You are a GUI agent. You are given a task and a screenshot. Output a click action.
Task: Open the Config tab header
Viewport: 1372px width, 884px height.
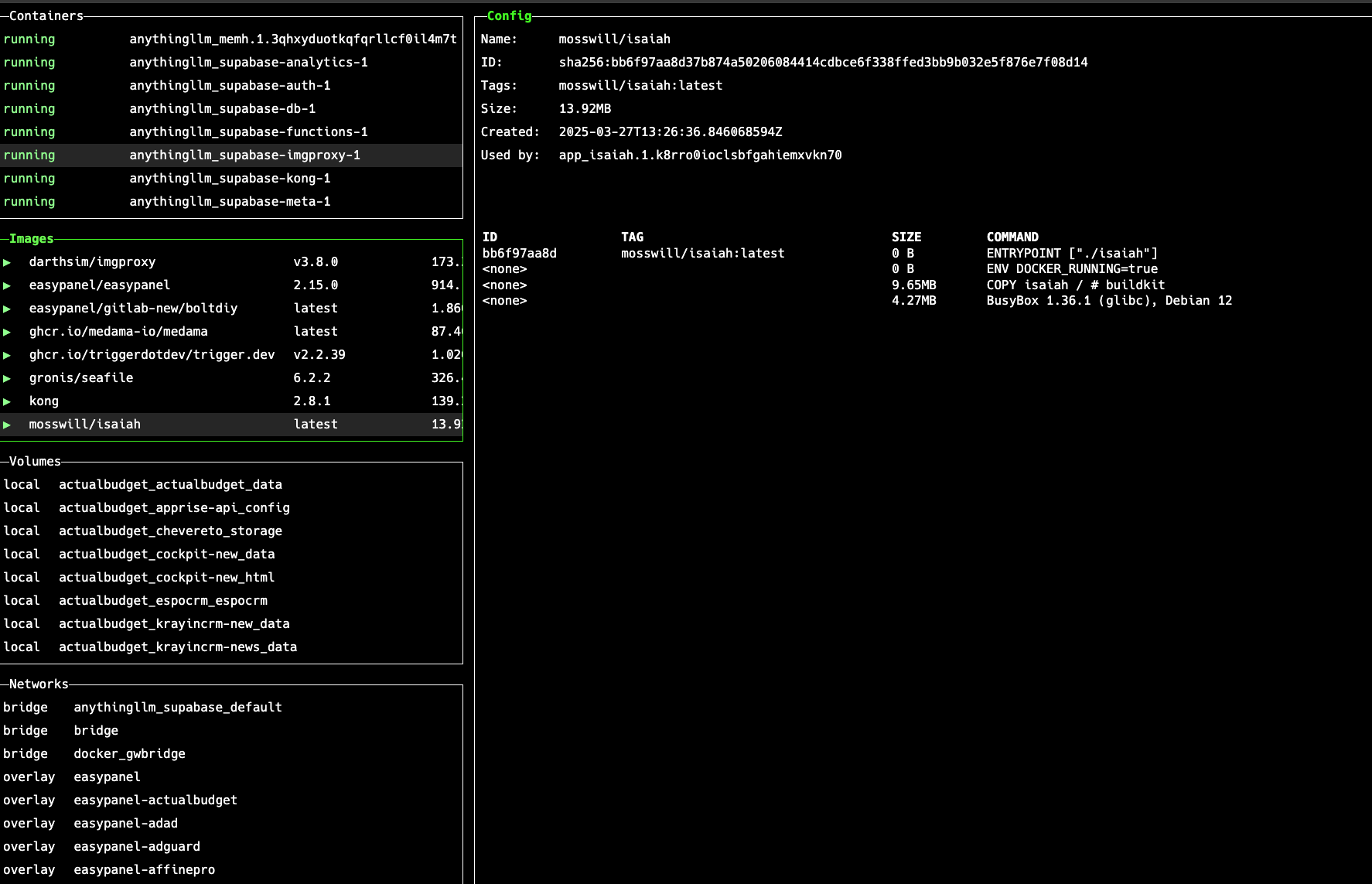(x=509, y=15)
